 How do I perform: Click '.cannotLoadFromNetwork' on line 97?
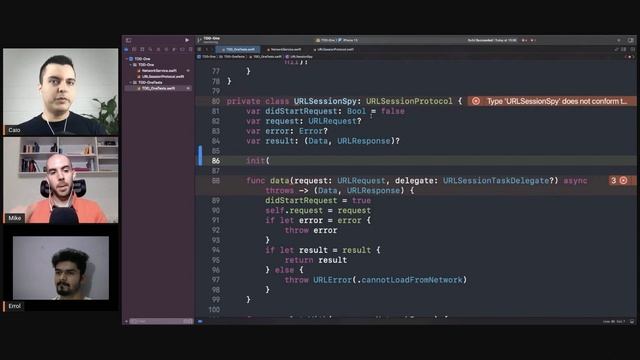409,280
